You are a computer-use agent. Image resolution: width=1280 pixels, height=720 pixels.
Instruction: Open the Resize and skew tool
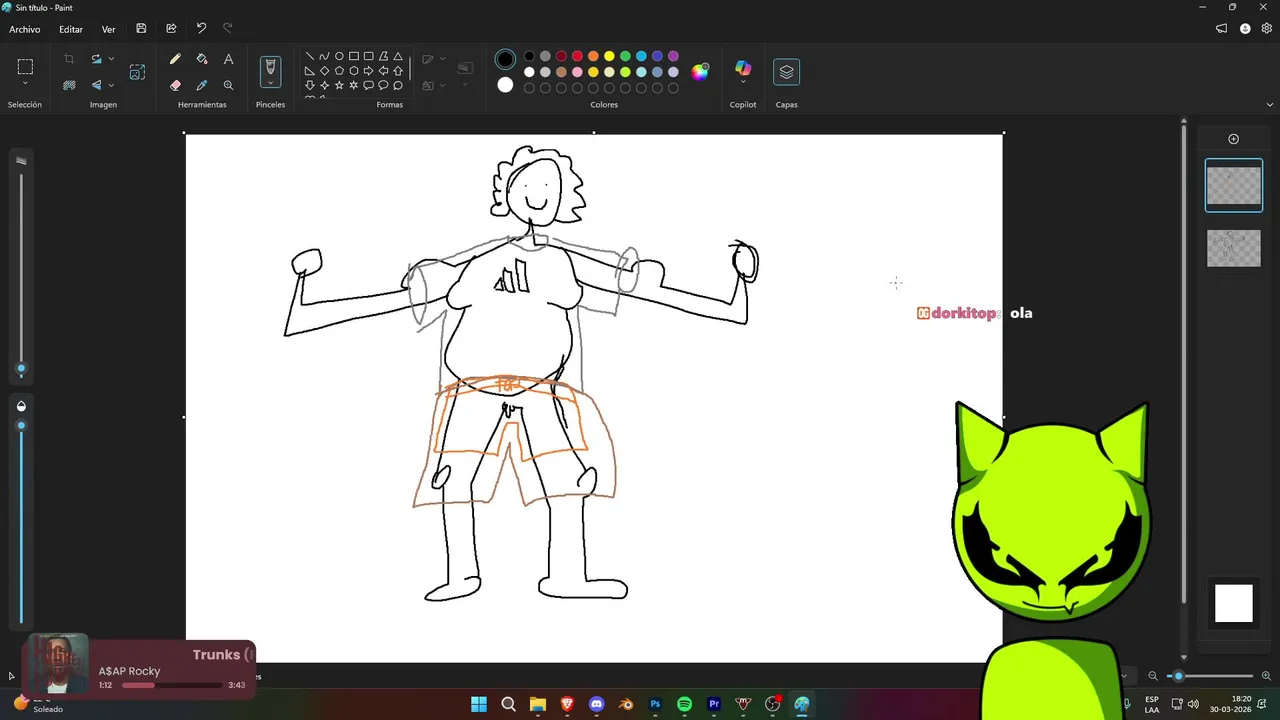tap(137, 72)
